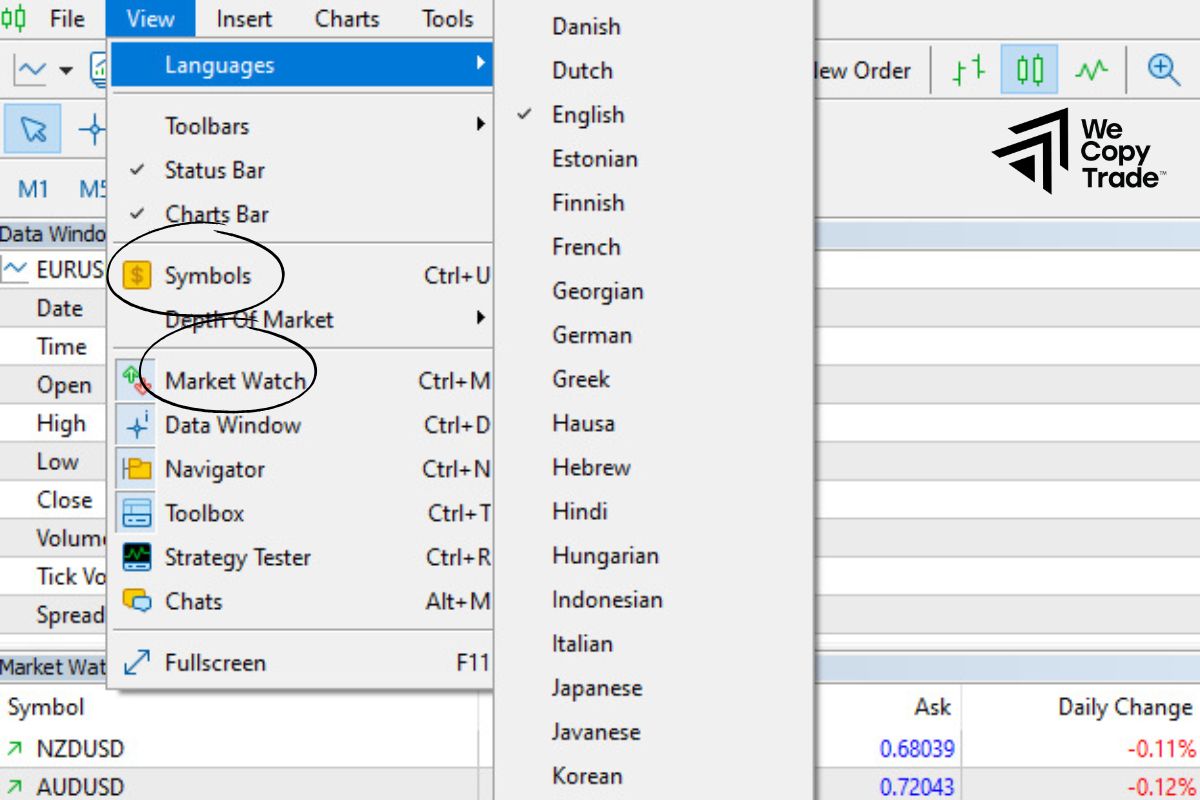The width and height of the screenshot is (1200, 800).
Task: Open the Charts menu
Action: (x=346, y=18)
